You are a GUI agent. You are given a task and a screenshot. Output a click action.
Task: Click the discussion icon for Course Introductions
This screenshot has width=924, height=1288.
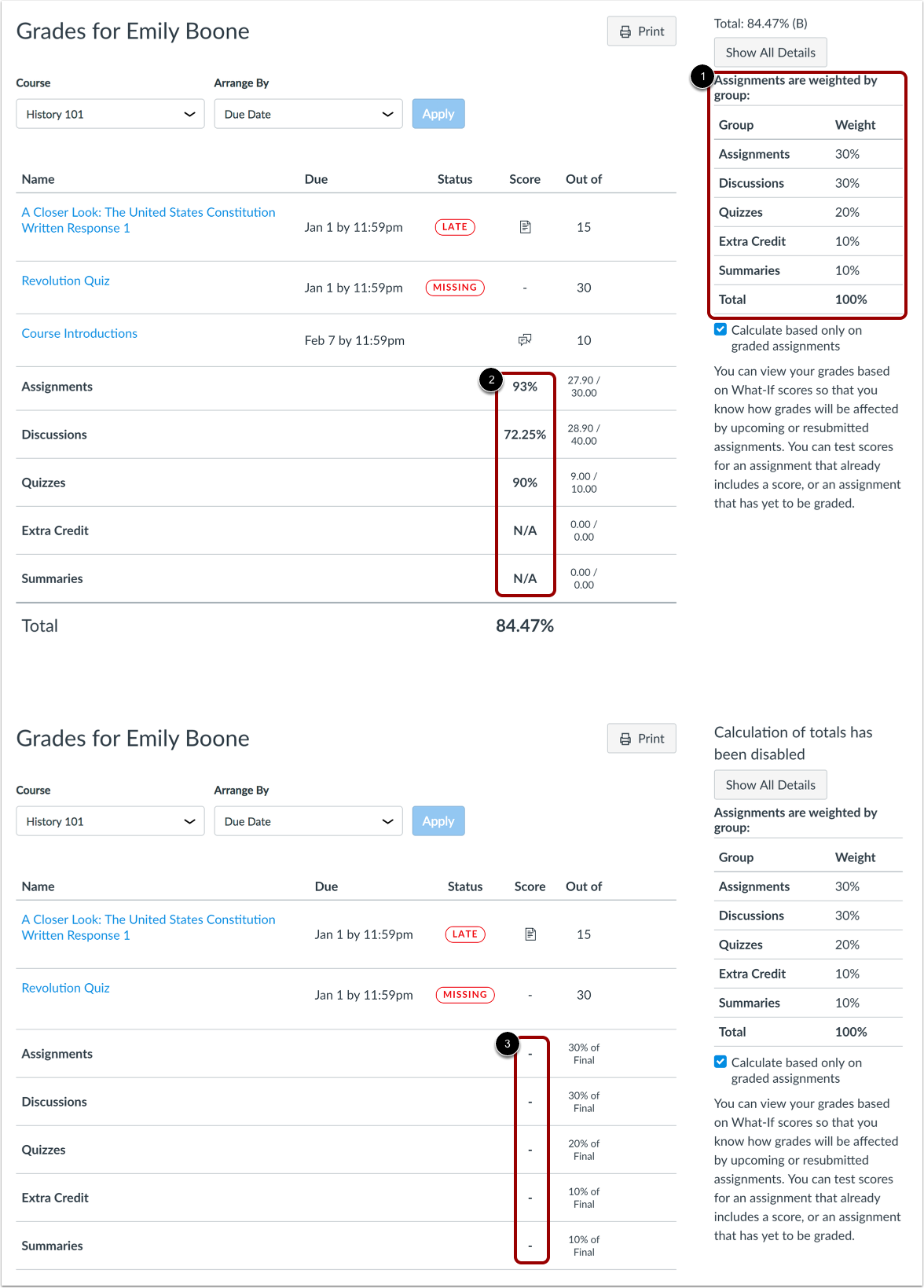coord(525,339)
